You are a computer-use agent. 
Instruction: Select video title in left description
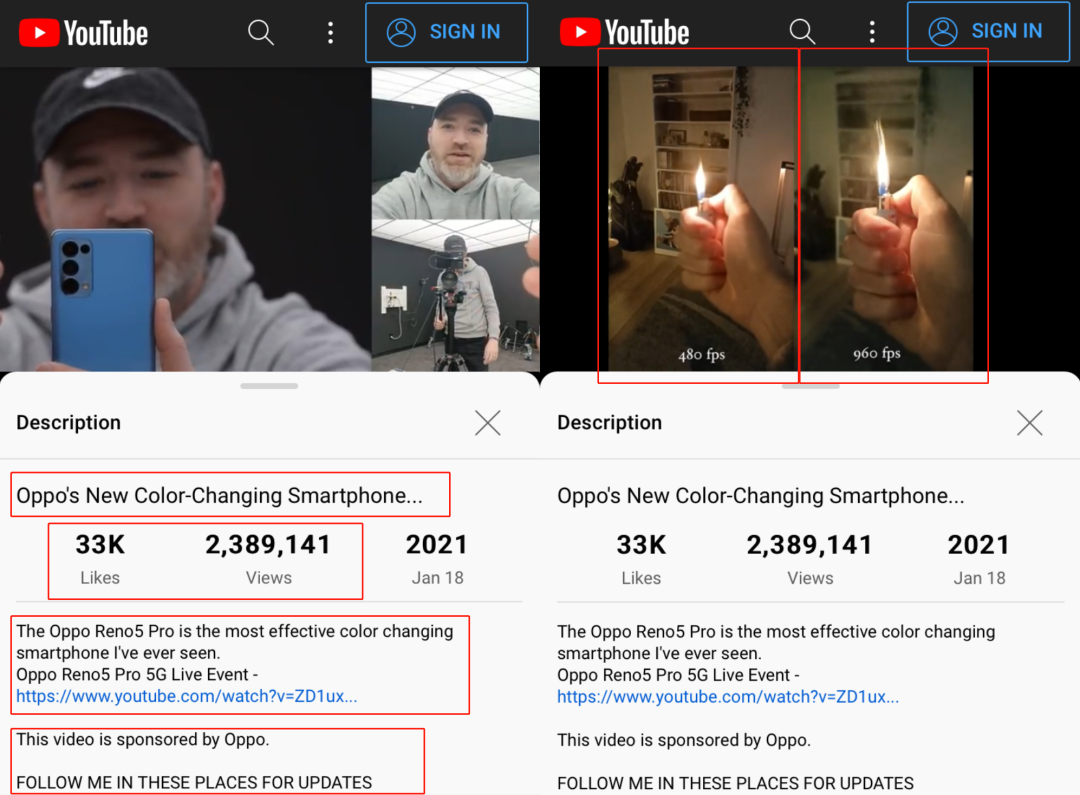pos(219,495)
